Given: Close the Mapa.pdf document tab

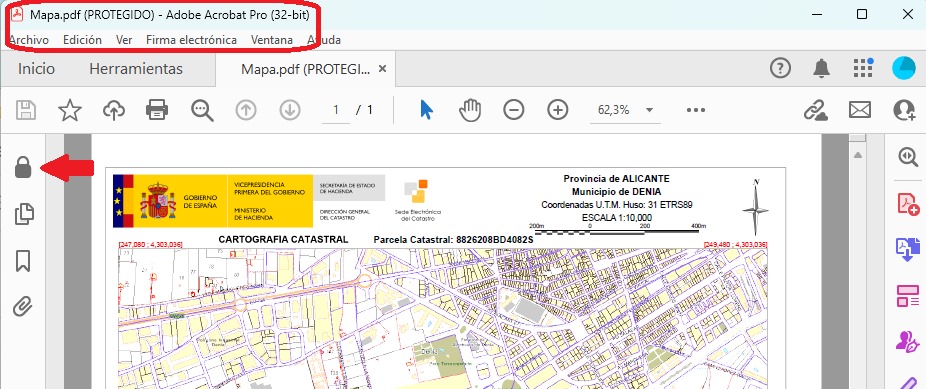Looking at the screenshot, I should (x=382, y=69).
